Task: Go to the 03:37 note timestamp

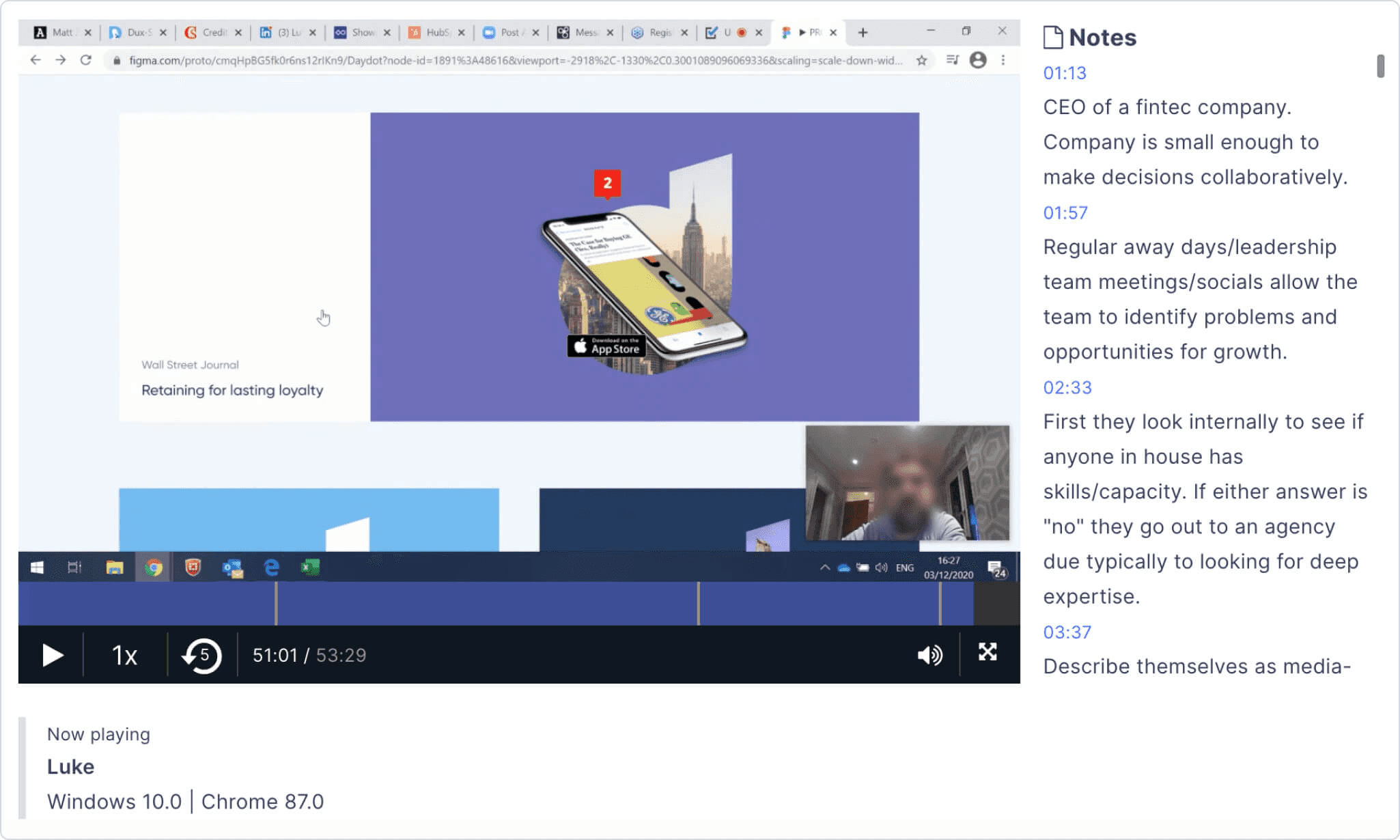Action: pos(1067,632)
